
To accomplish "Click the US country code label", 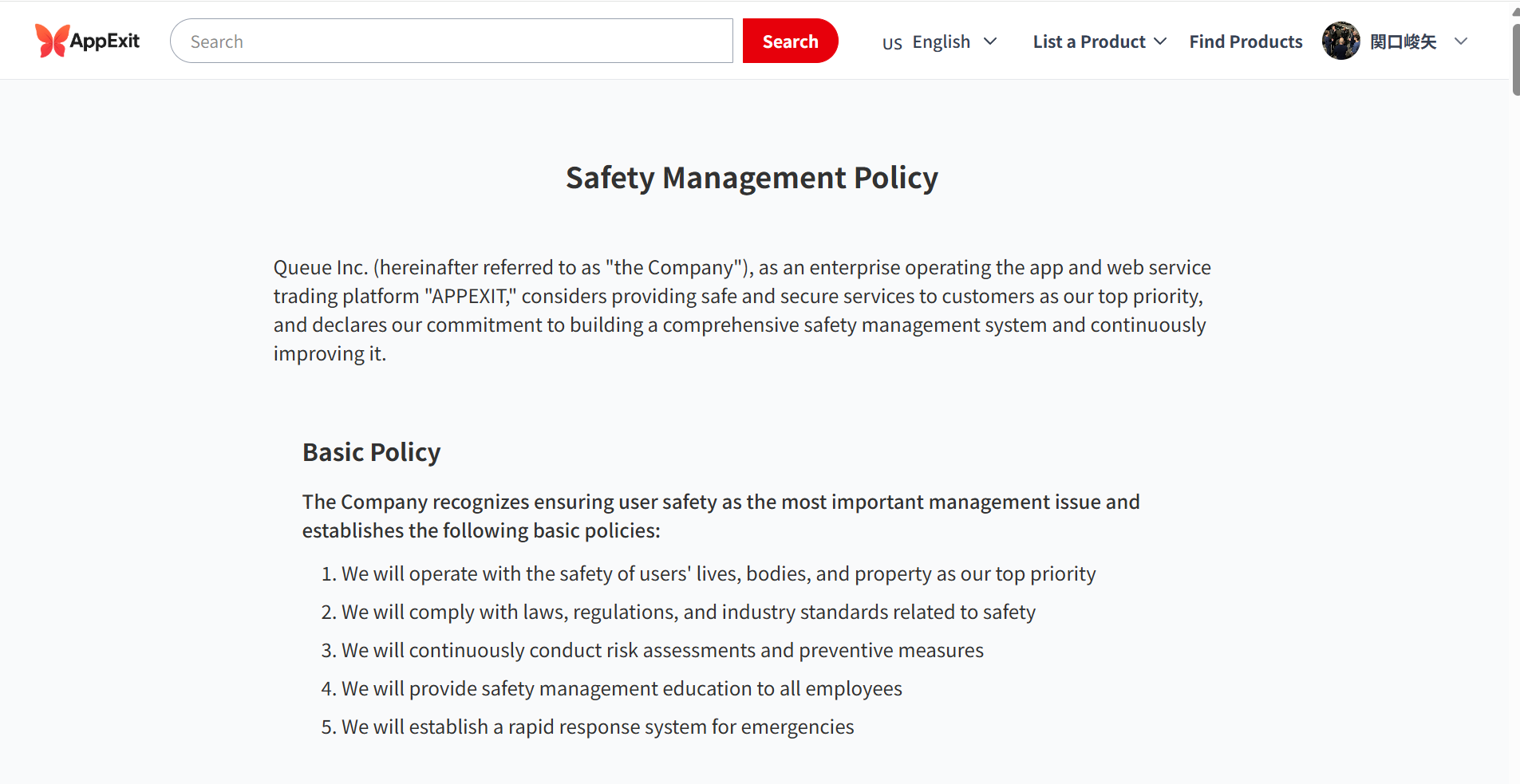I will coord(891,43).
